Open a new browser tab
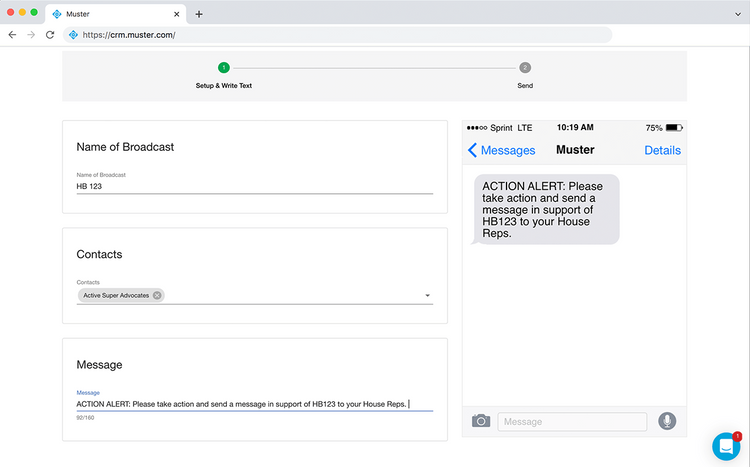750x467 pixels. click(199, 14)
